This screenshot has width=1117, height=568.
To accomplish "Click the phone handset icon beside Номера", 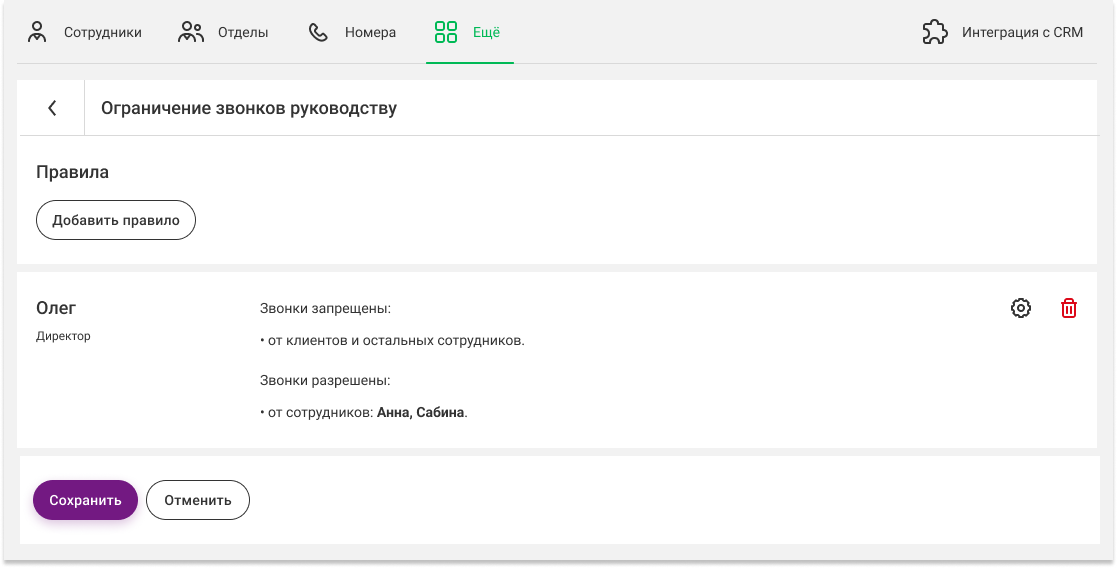I will pyautogui.click(x=318, y=32).
